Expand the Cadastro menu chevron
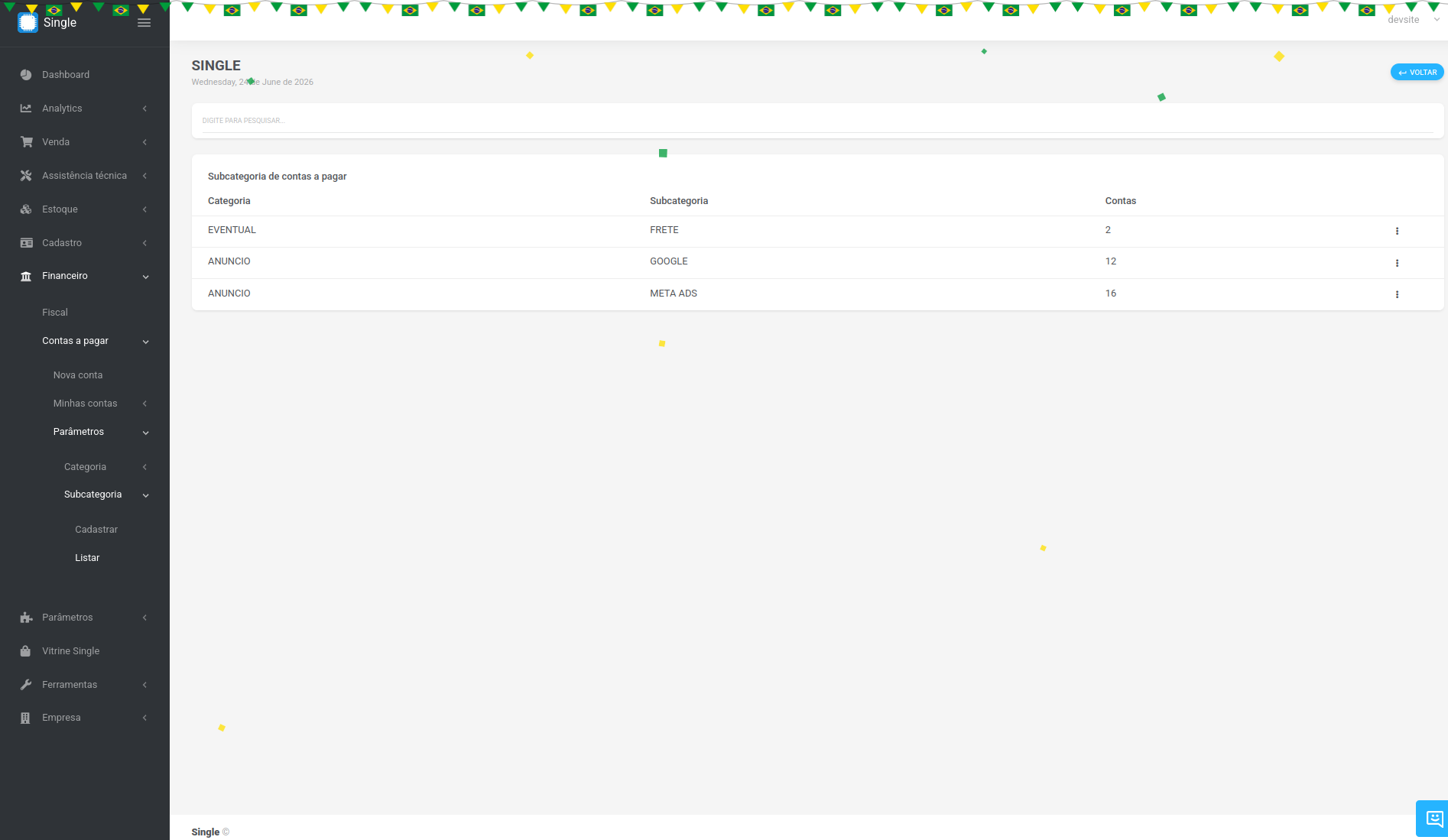Screen dimensions: 1448x840 click(x=144, y=243)
